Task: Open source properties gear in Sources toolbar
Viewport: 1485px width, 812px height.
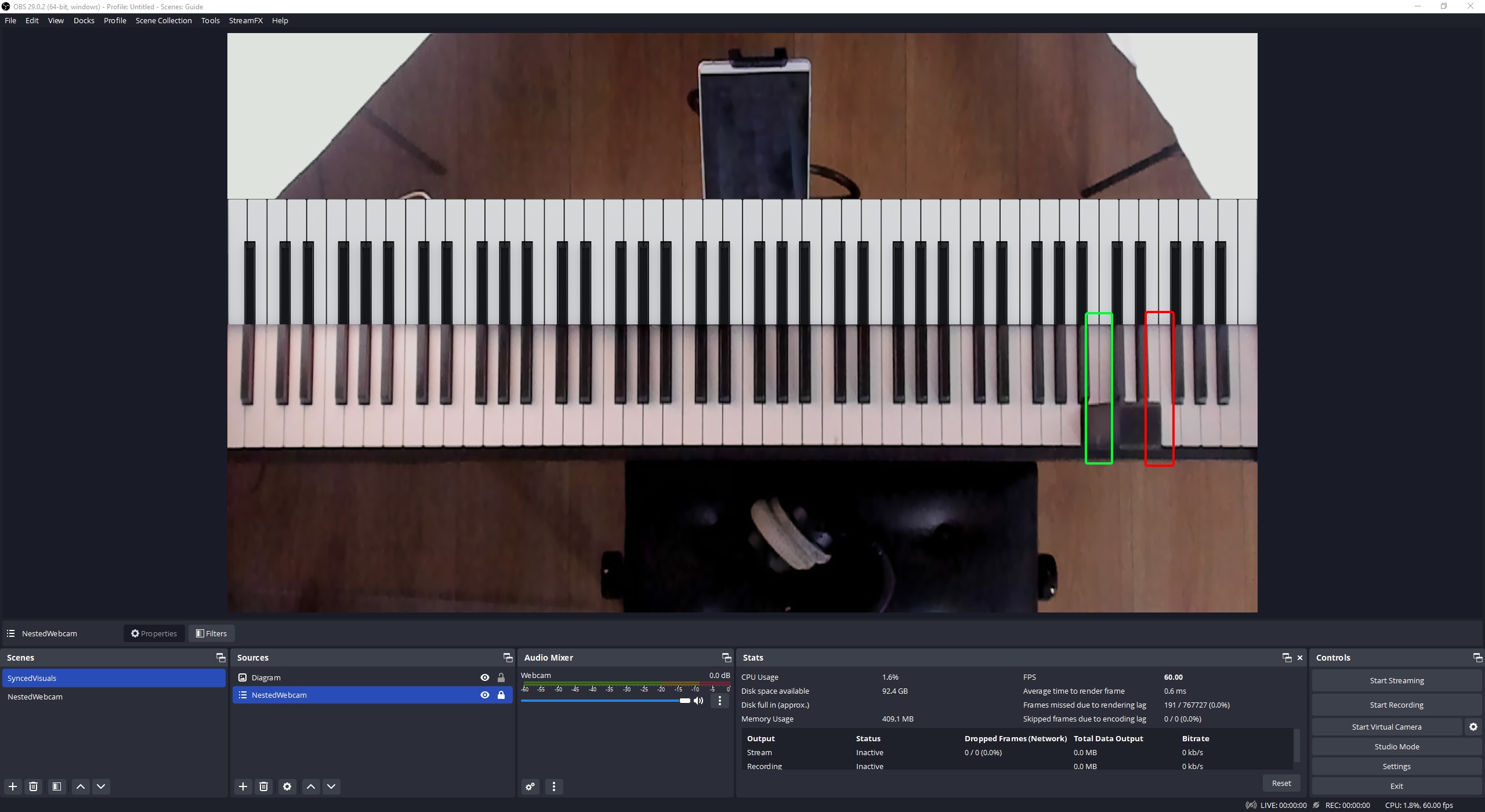Action: (x=287, y=786)
